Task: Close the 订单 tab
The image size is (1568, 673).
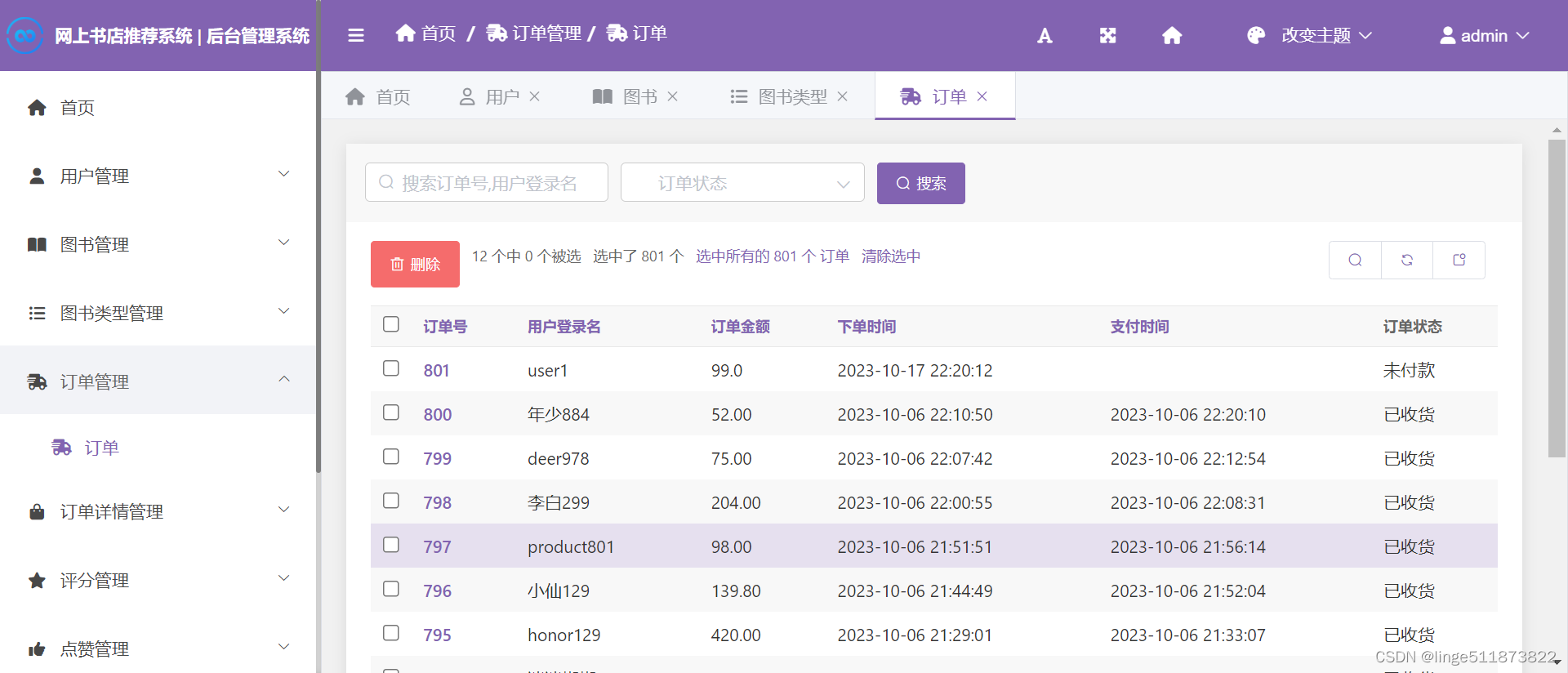Action: [x=982, y=96]
